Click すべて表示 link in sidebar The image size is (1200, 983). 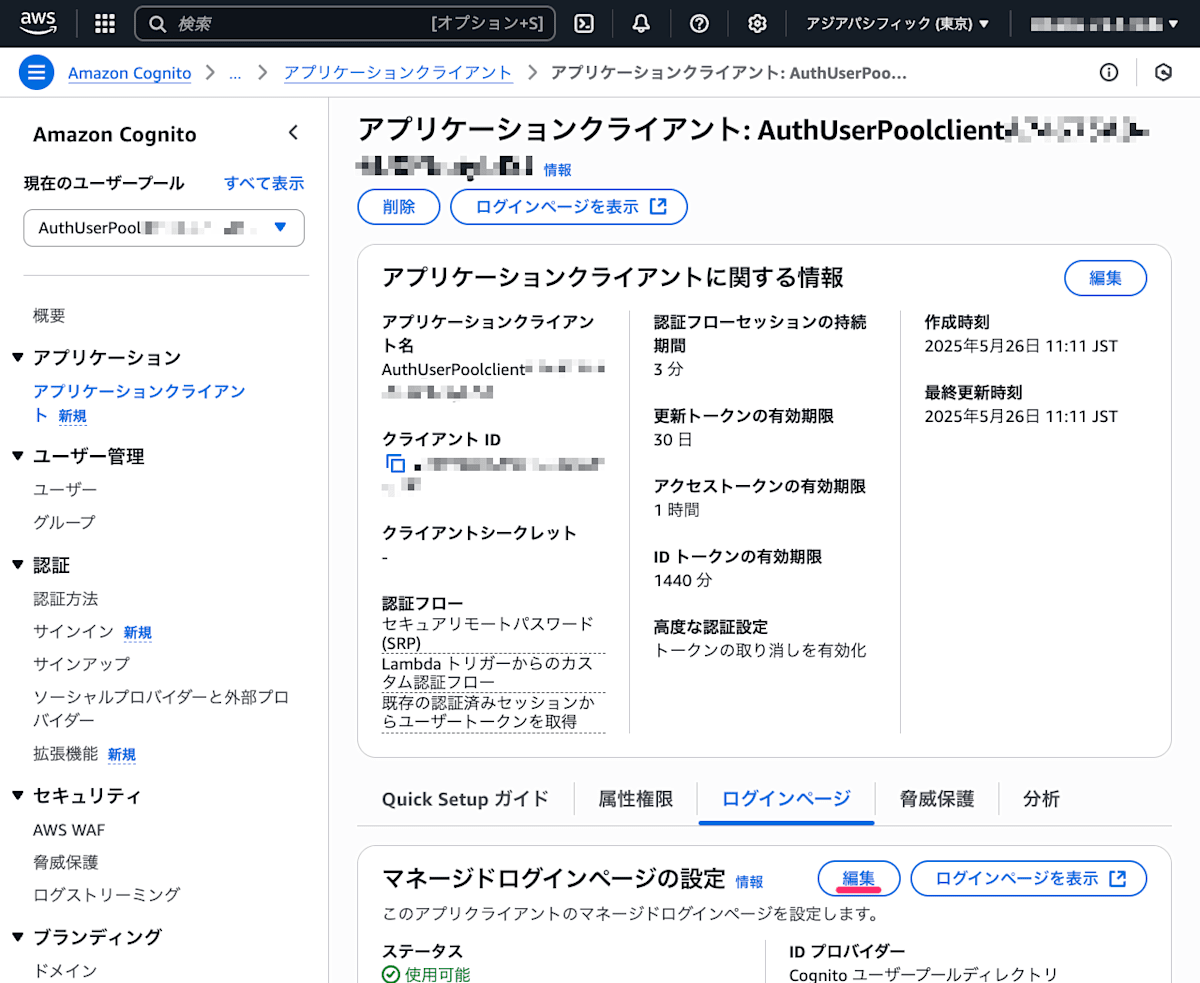tap(264, 183)
